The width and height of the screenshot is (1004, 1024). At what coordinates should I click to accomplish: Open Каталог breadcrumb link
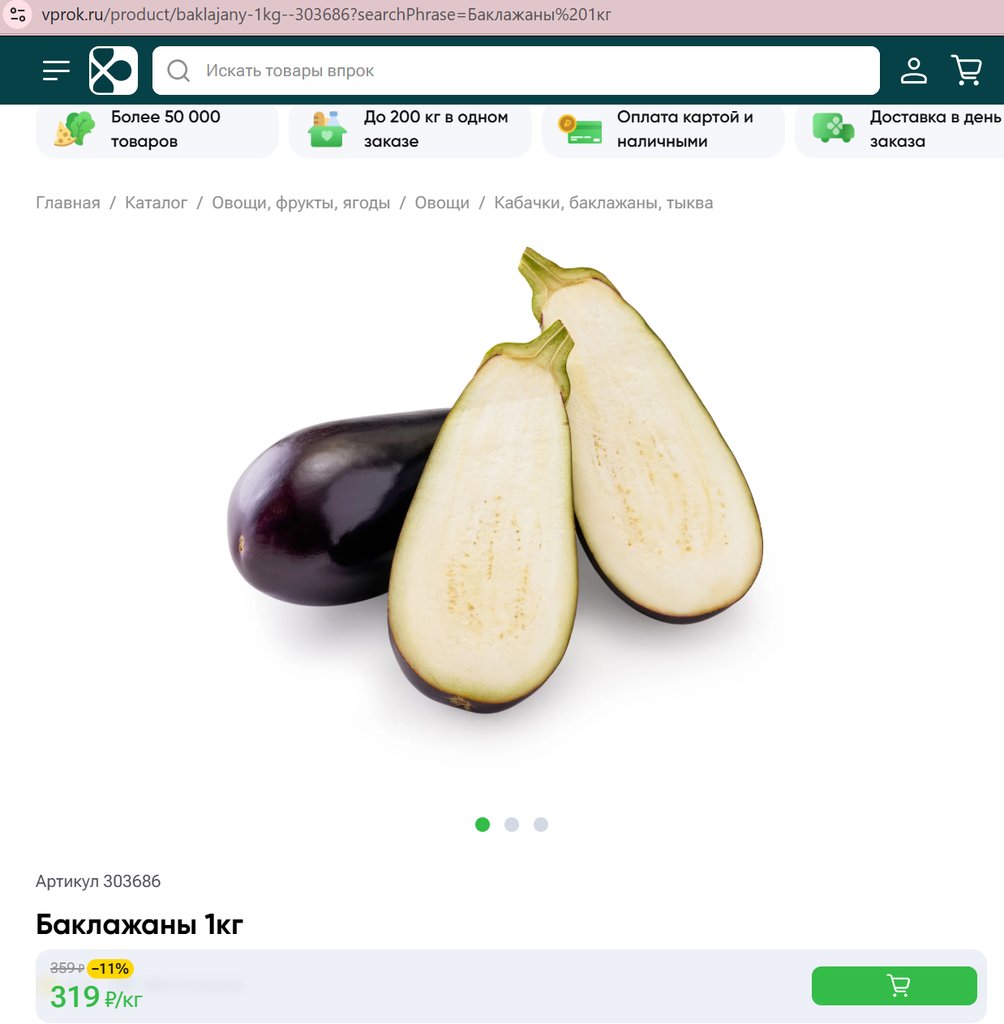pyautogui.click(x=156, y=203)
